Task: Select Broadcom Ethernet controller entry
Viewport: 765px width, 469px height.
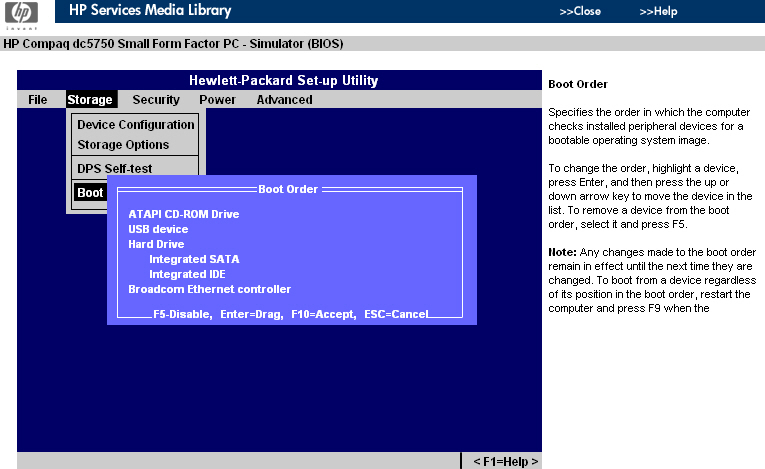Action: 209,289
